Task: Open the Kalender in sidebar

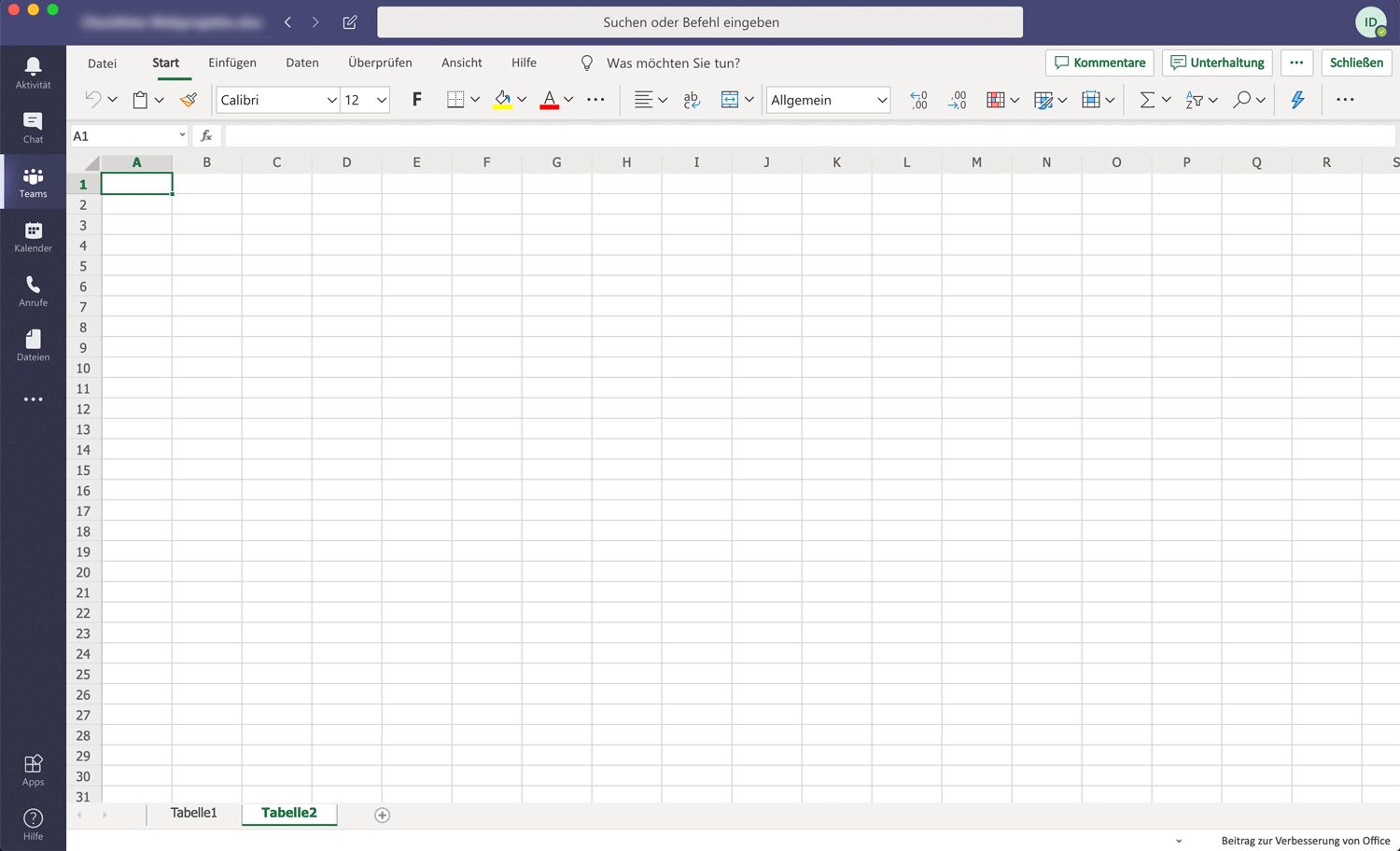Action: pos(33,236)
